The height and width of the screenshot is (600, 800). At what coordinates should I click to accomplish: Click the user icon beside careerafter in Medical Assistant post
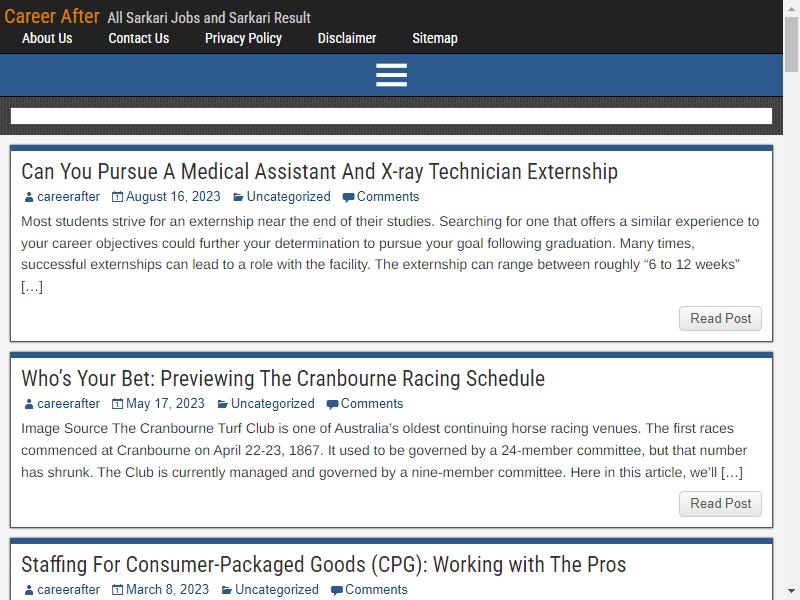(x=29, y=197)
